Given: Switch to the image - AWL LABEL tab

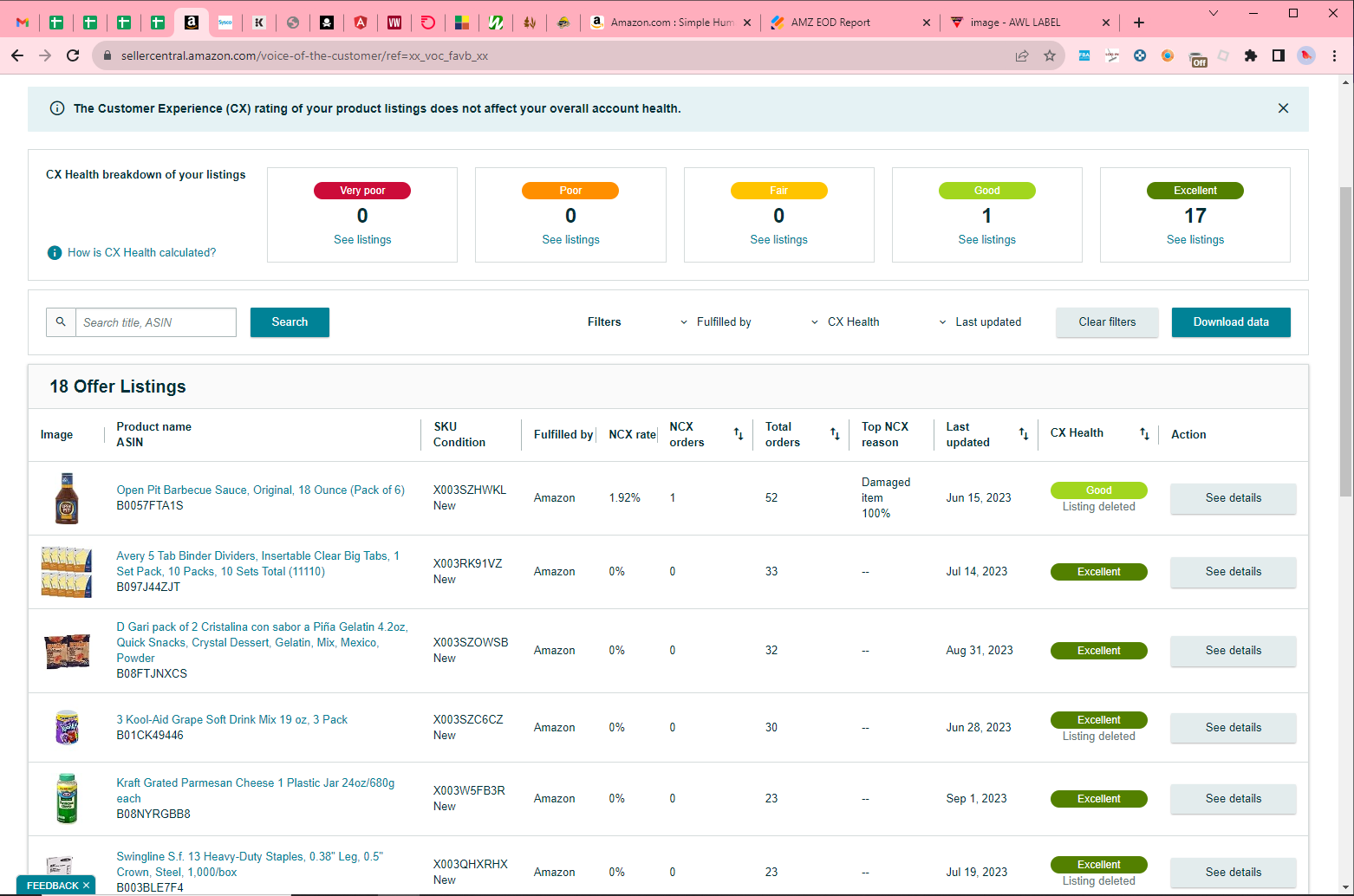Looking at the screenshot, I should [1031, 23].
